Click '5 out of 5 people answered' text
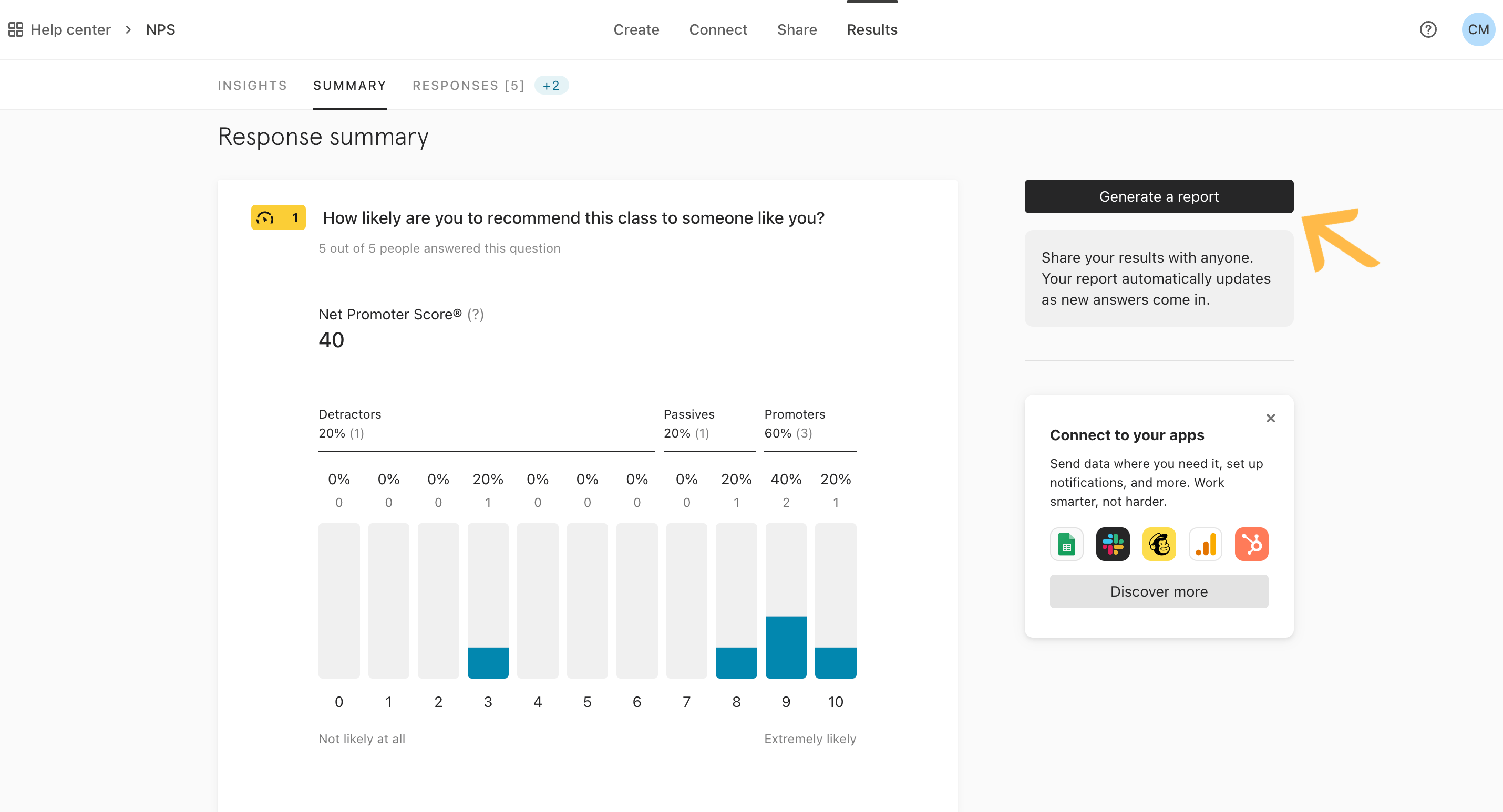 point(439,248)
